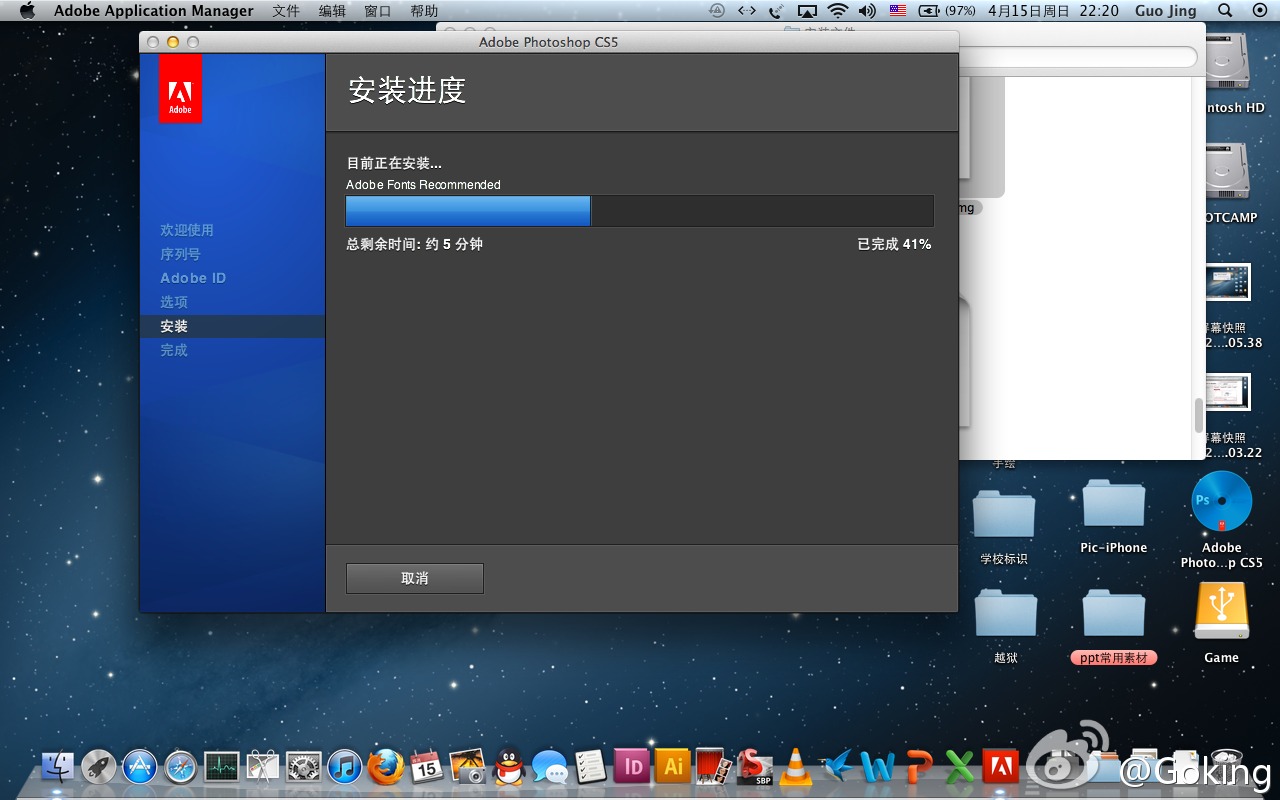
Task: Click the AirPlay display menu bar icon
Action: (807, 11)
